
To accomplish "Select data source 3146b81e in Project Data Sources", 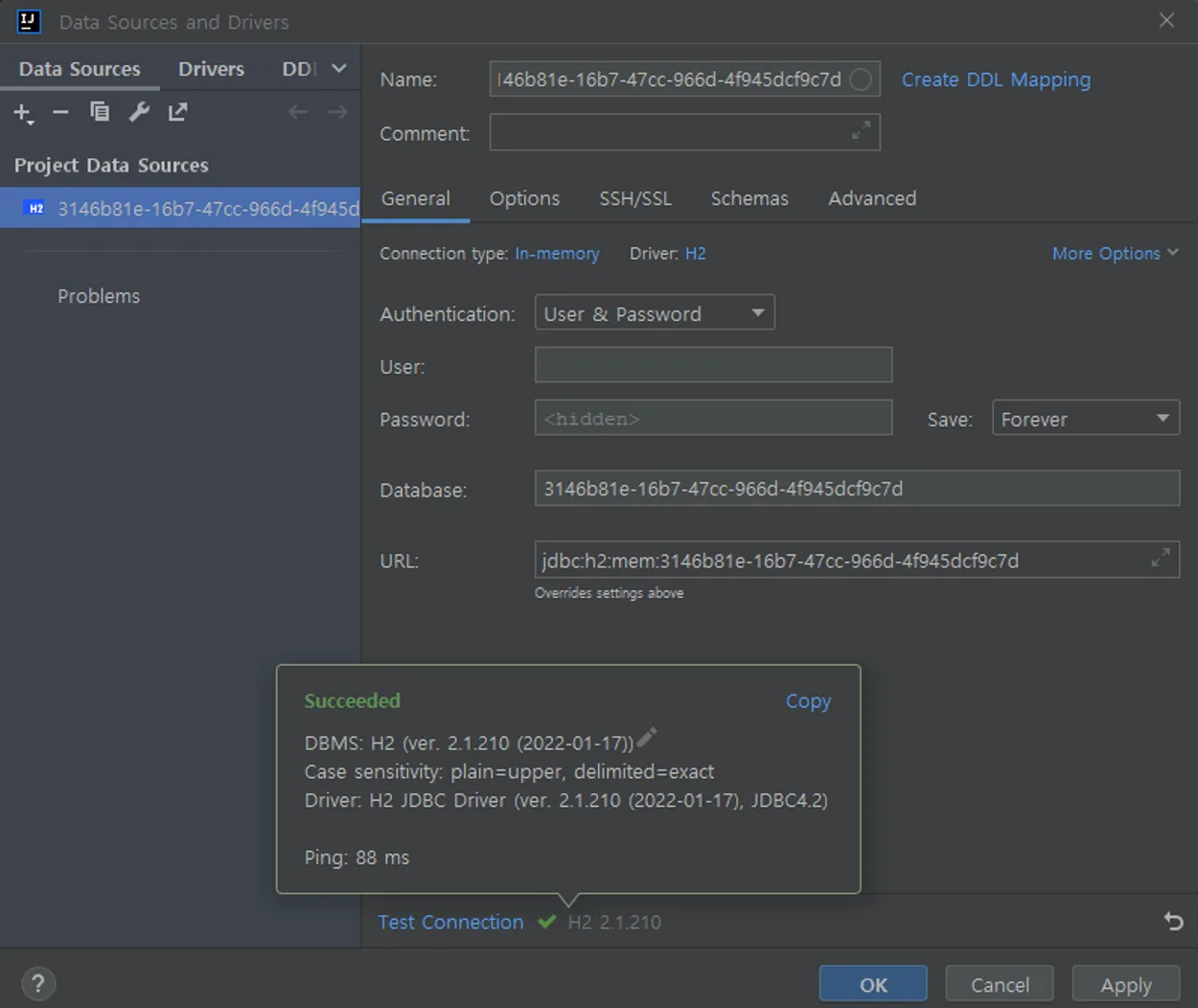I will (180, 208).
